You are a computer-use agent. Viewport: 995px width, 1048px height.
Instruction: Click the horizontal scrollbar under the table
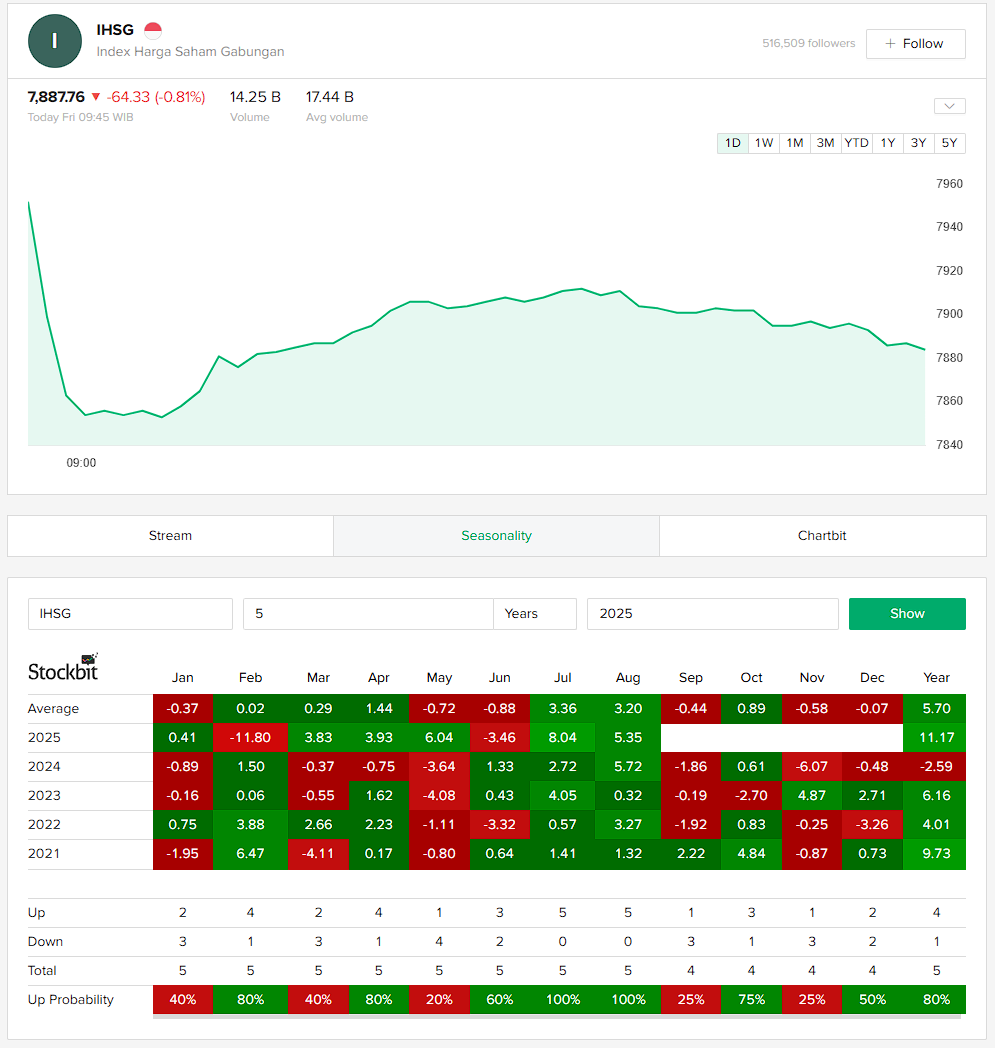click(x=557, y=1017)
